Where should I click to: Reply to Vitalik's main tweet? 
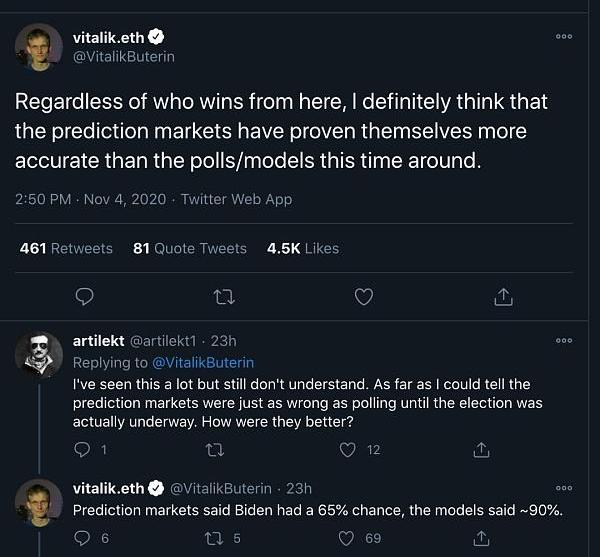point(85,296)
